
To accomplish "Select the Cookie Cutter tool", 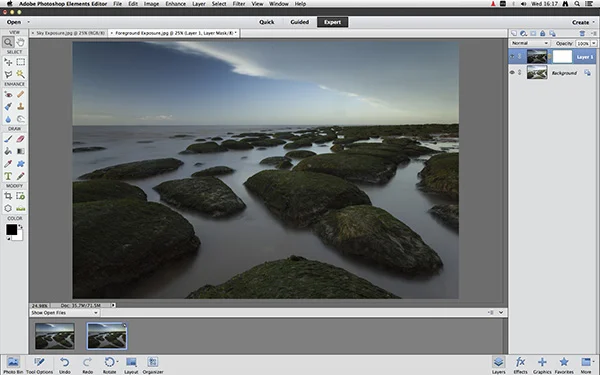I will (8, 209).
